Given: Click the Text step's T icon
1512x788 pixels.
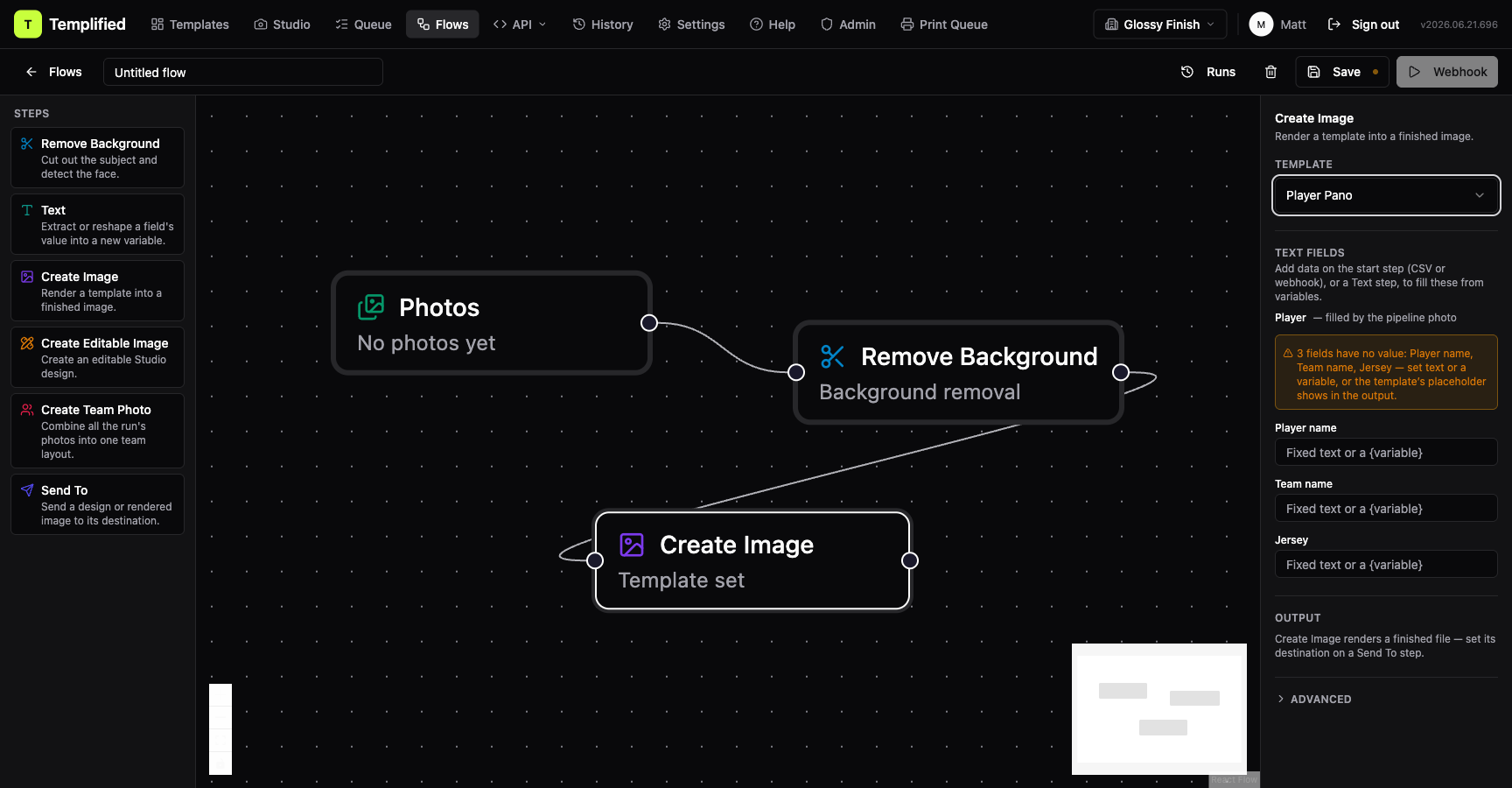Looking at the screenshot, I should point(27,210).
